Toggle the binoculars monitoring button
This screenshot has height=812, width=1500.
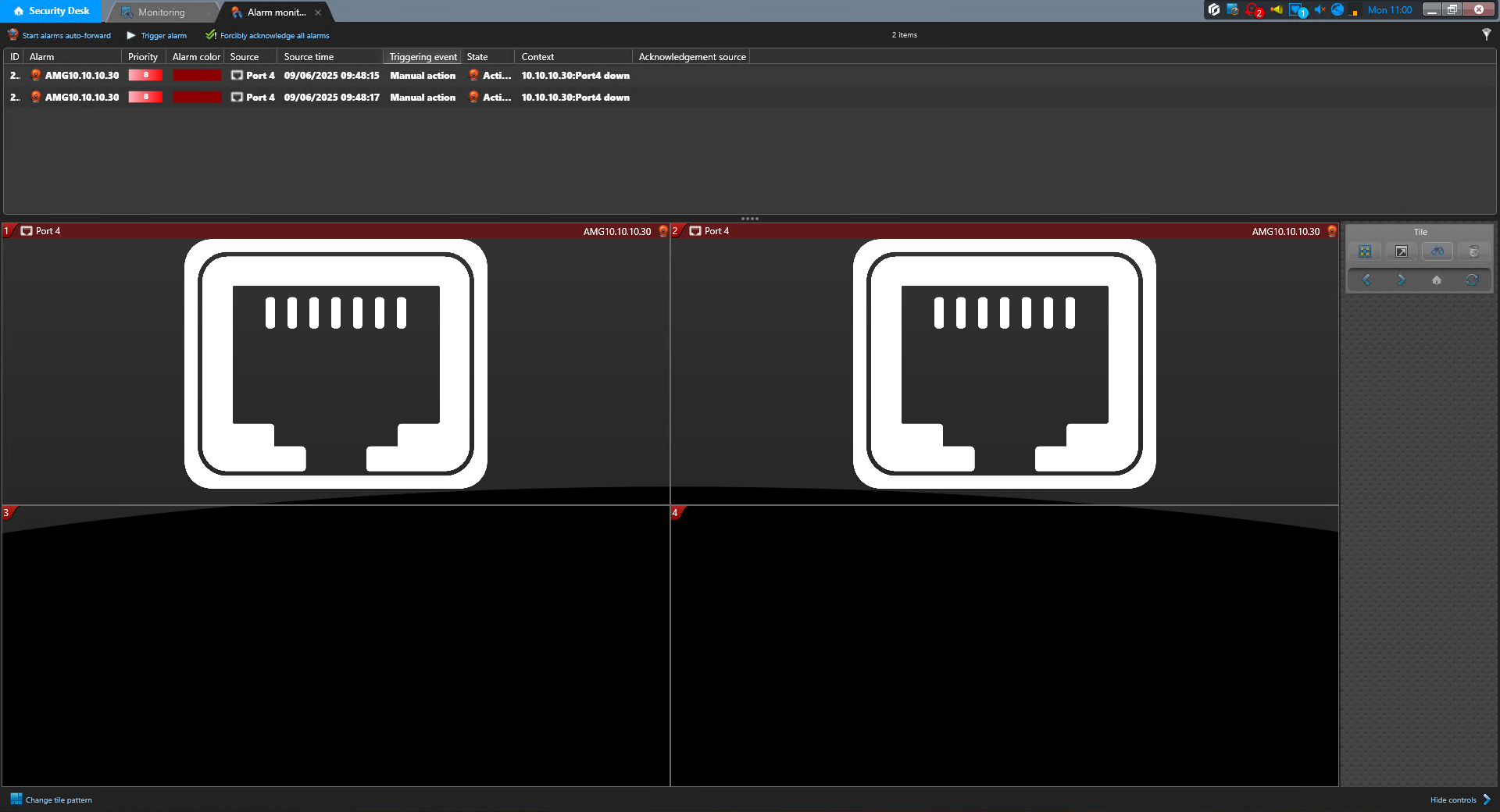point(1437,251)
